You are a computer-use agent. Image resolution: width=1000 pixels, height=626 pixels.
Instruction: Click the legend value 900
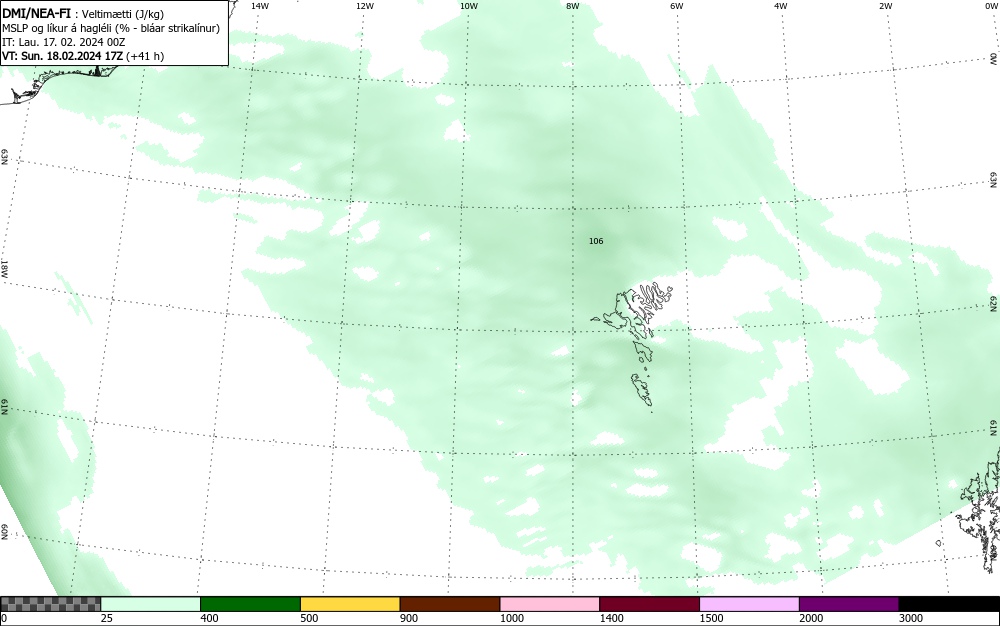409,618
